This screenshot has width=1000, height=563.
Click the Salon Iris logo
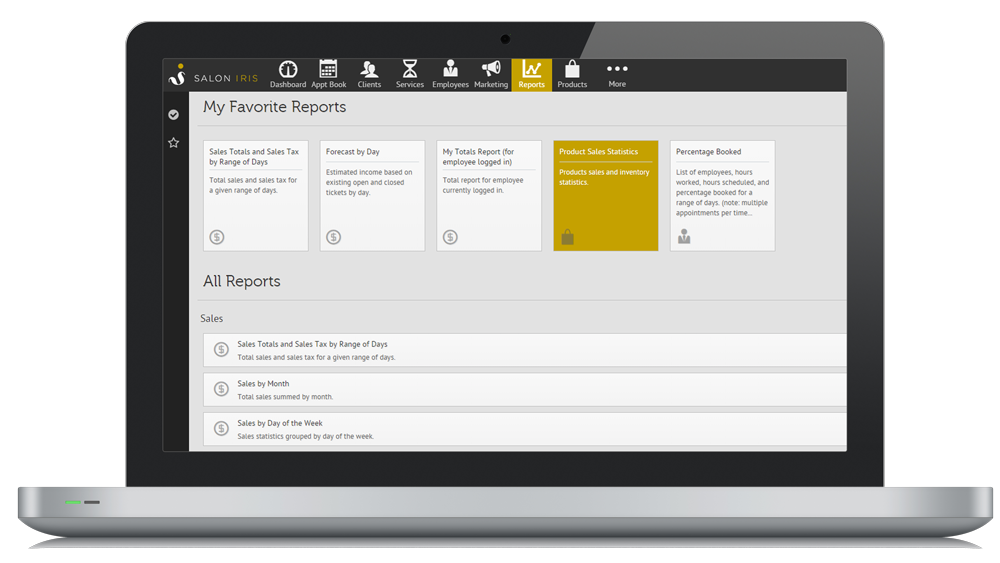(214, 76)
